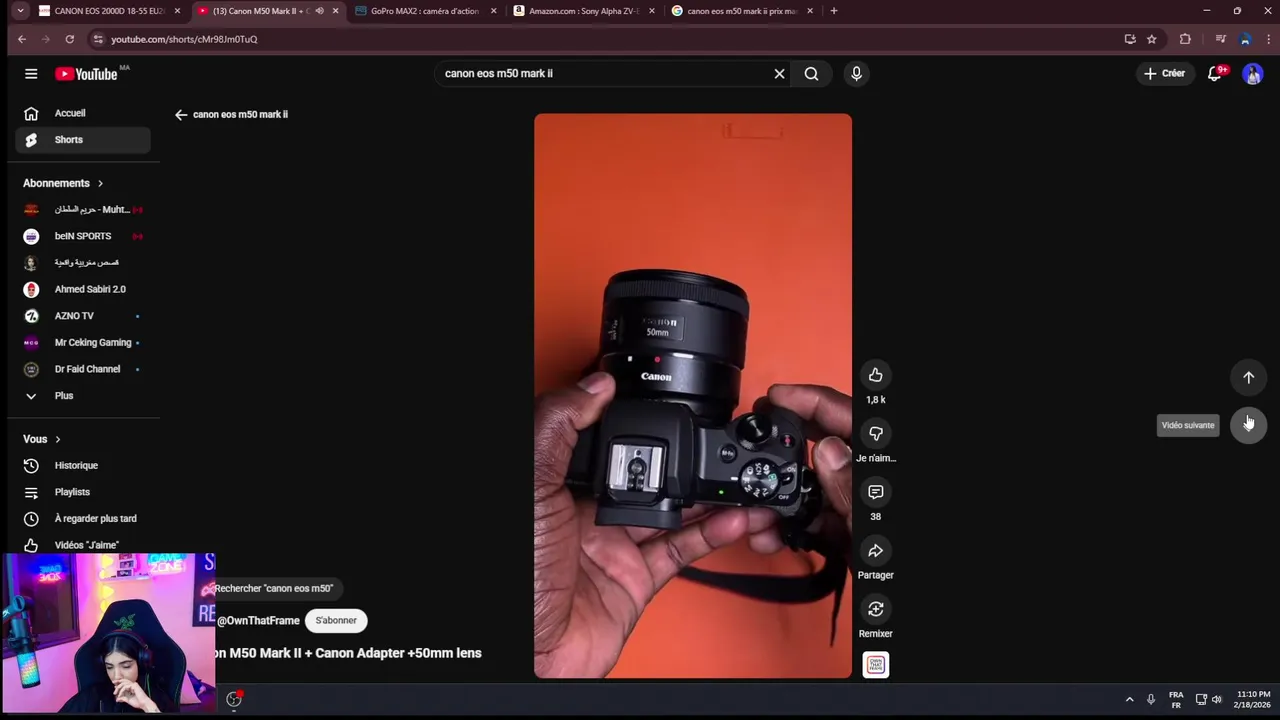Image resolution: width=1280 pixels, height=720 pixels.
Task: Expand the Abonnements section chevron
Action: coord(100,184)
